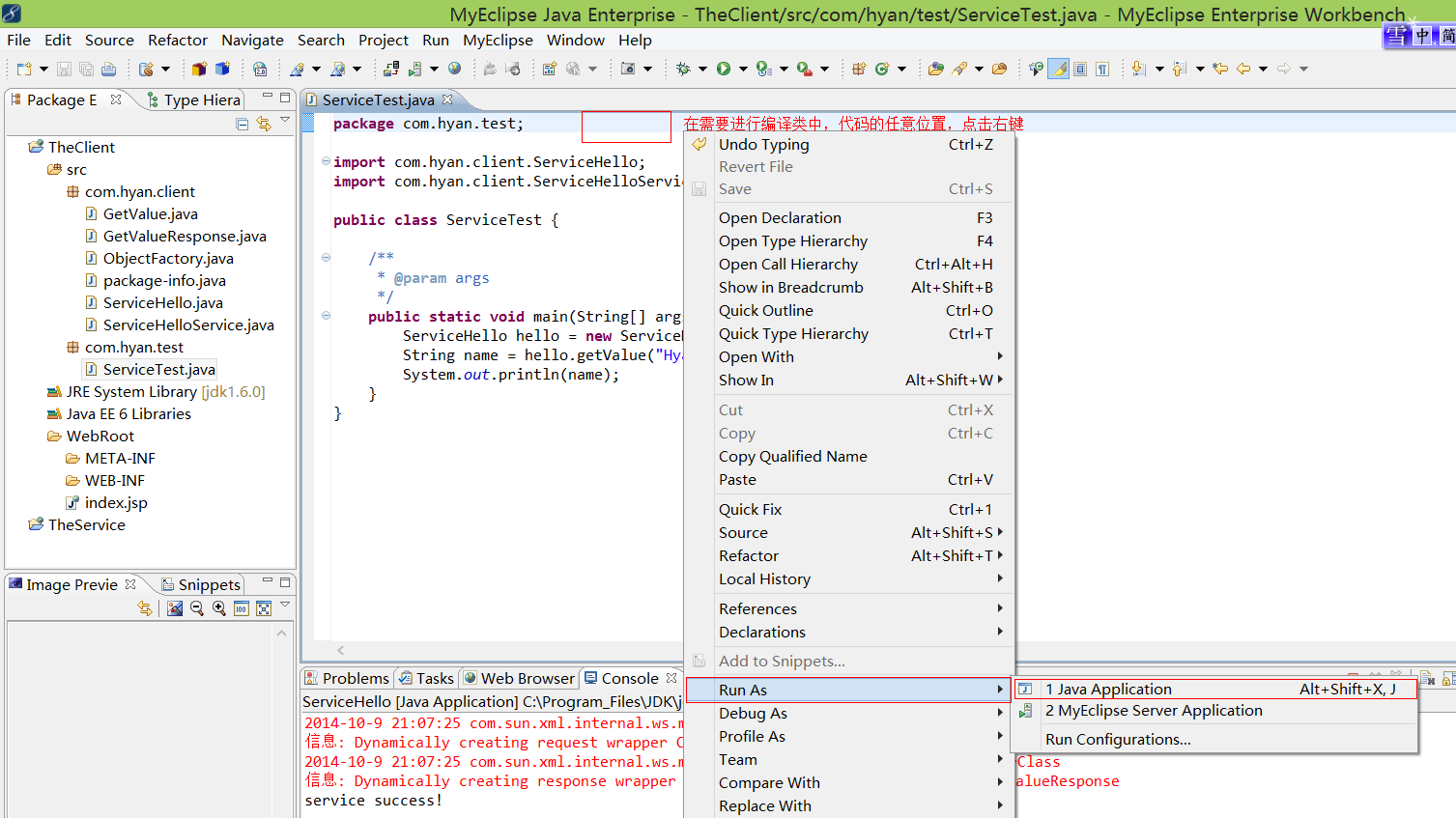Image resolution: width=1456 pixels, height=818 pixels.
Task: Open the Back history dropdown arrow
Action: click(1263, 69)
